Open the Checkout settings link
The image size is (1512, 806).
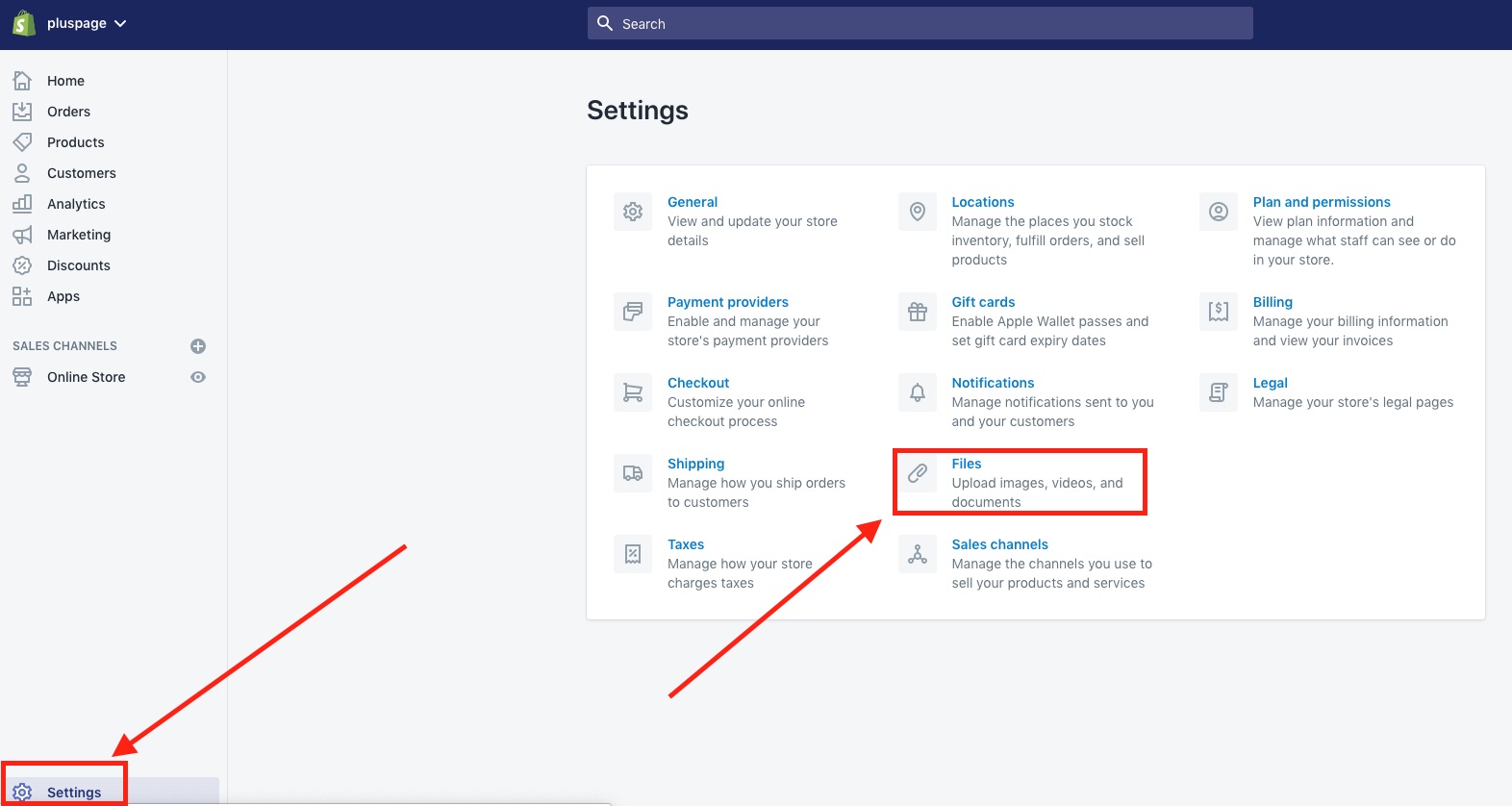coord(698,383)
